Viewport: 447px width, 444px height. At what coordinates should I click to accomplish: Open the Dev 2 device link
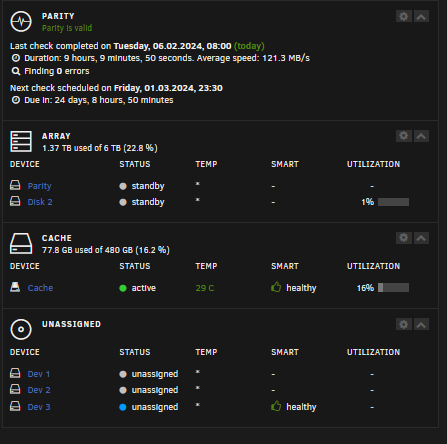point(39,390)
